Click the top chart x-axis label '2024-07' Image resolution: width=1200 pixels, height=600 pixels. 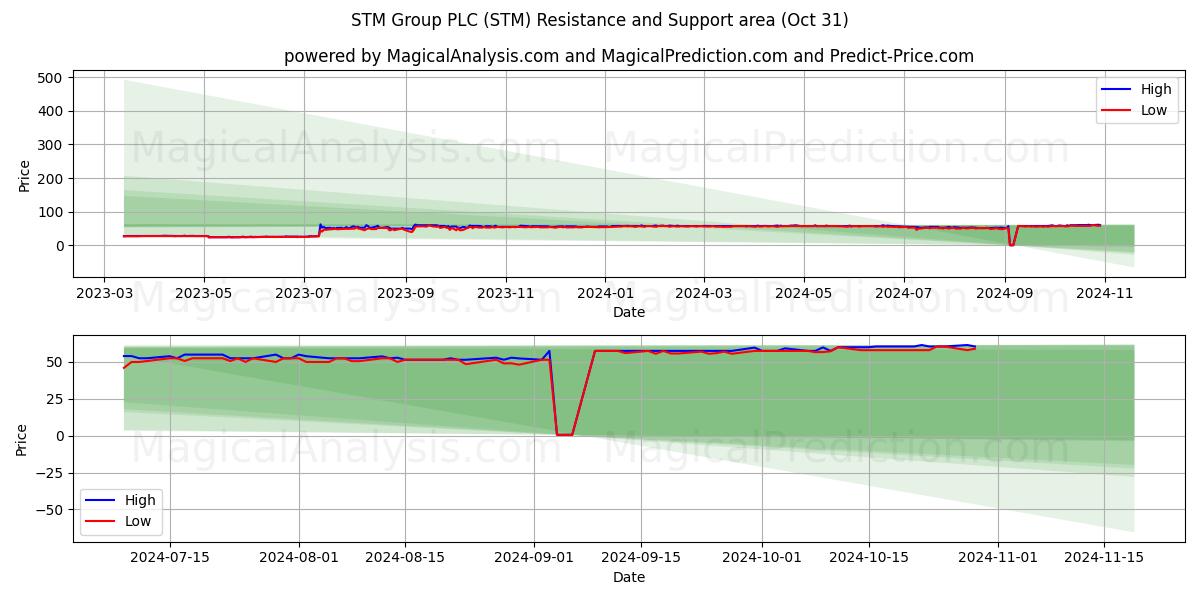click(x=904, y=294)
